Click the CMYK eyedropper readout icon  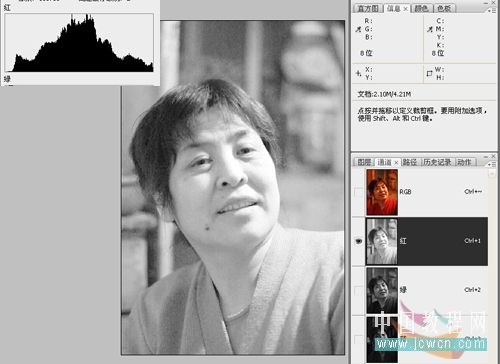430,29
